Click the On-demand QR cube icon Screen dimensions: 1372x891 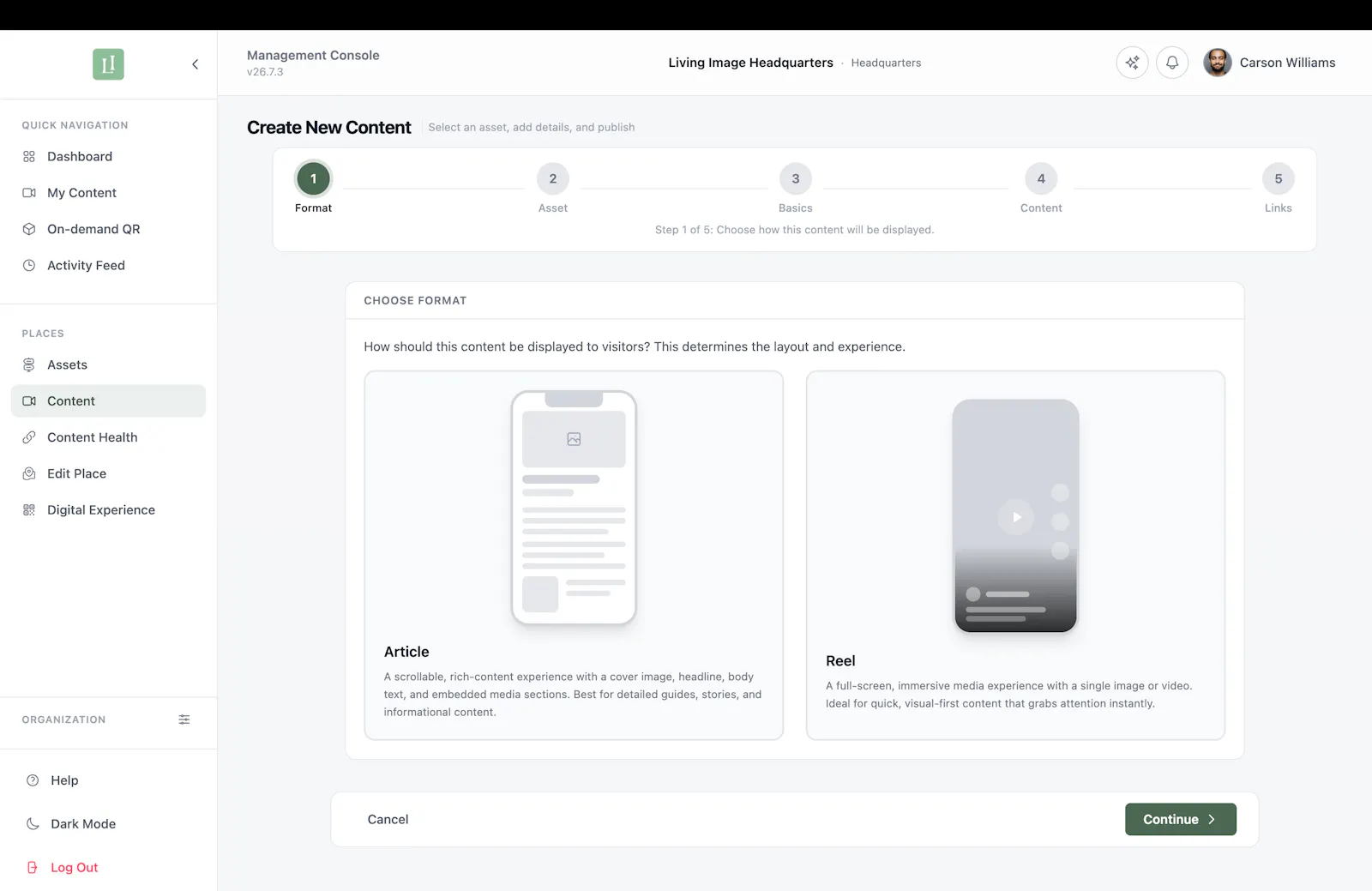(29, 229)
